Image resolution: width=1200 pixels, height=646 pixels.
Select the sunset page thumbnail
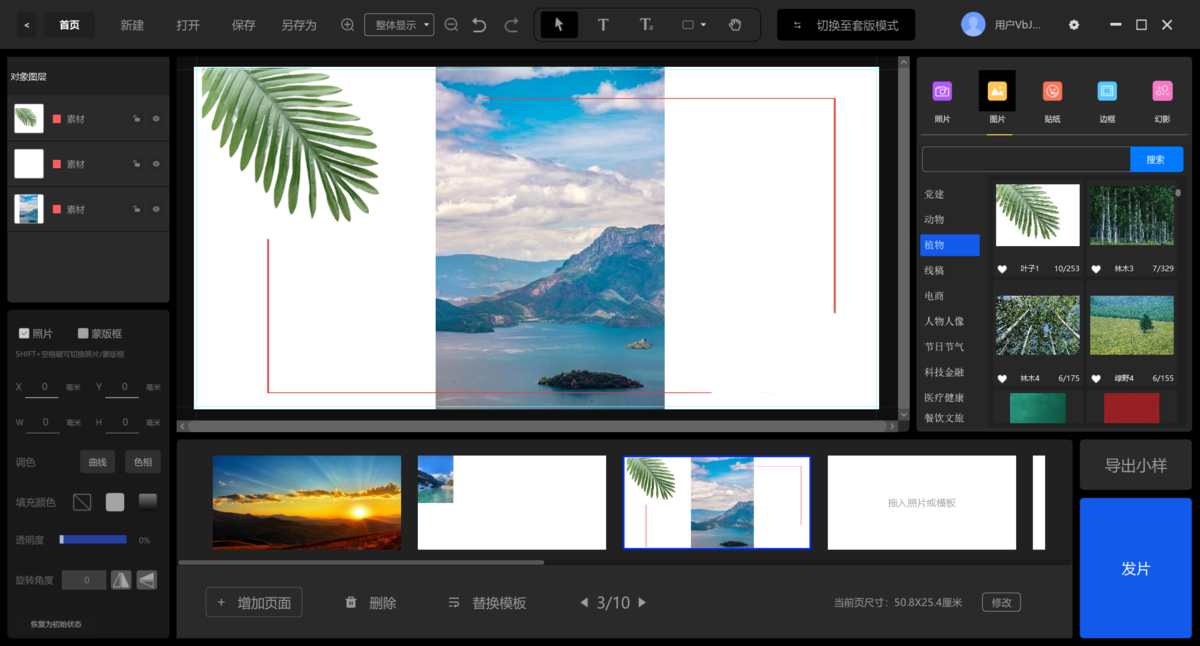click(307, 503)
